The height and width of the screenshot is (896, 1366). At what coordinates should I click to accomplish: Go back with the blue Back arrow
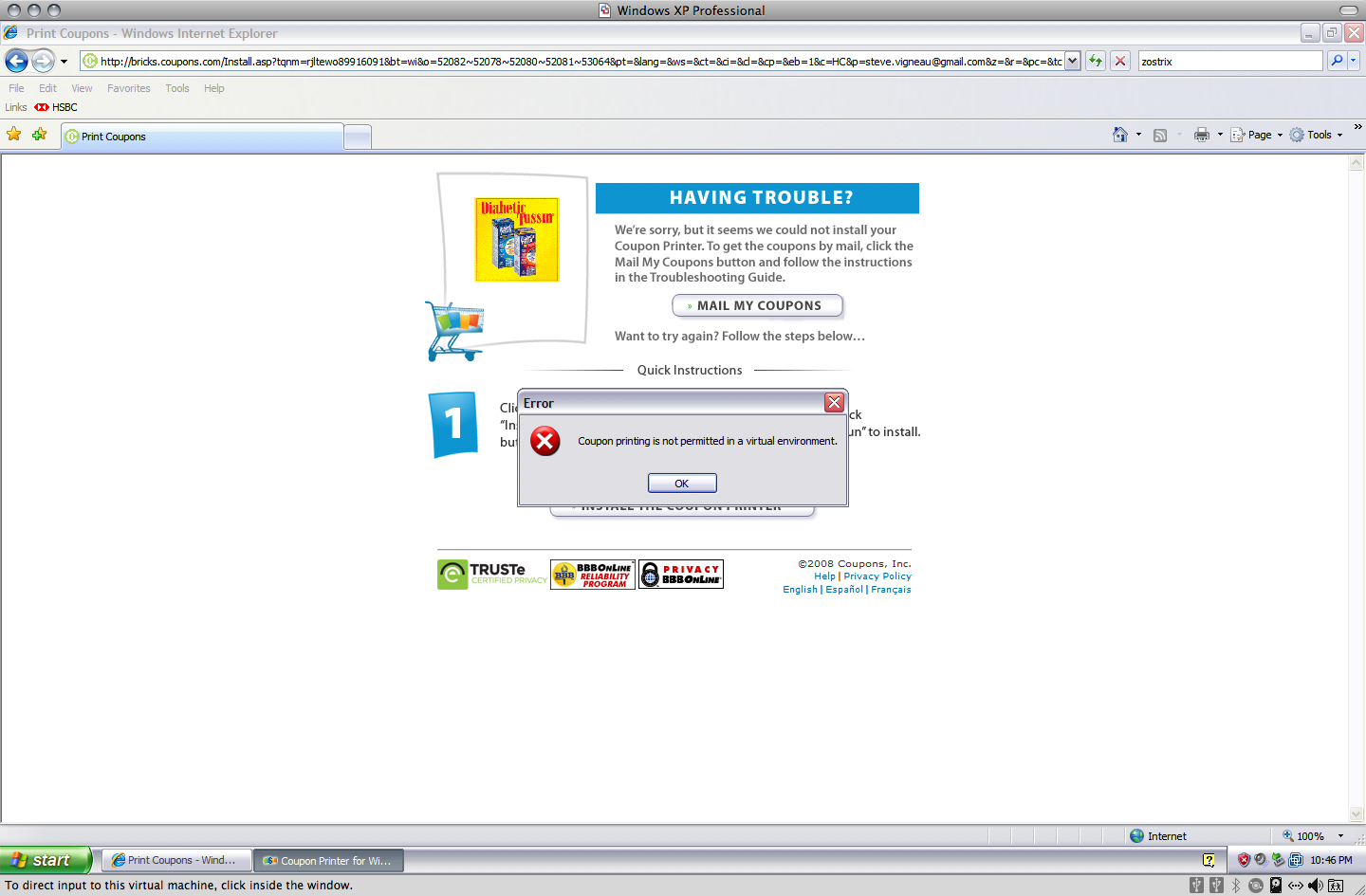tap(16, 61)
